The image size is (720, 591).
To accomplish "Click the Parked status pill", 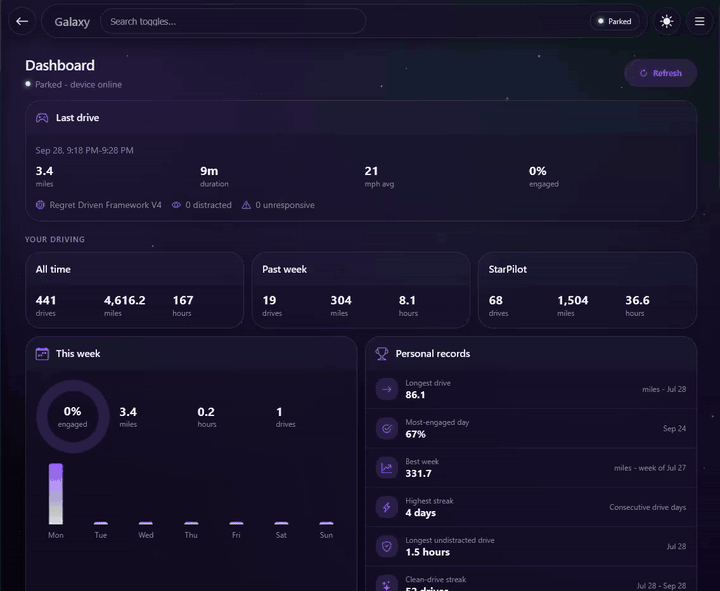I will click(614, 21).
